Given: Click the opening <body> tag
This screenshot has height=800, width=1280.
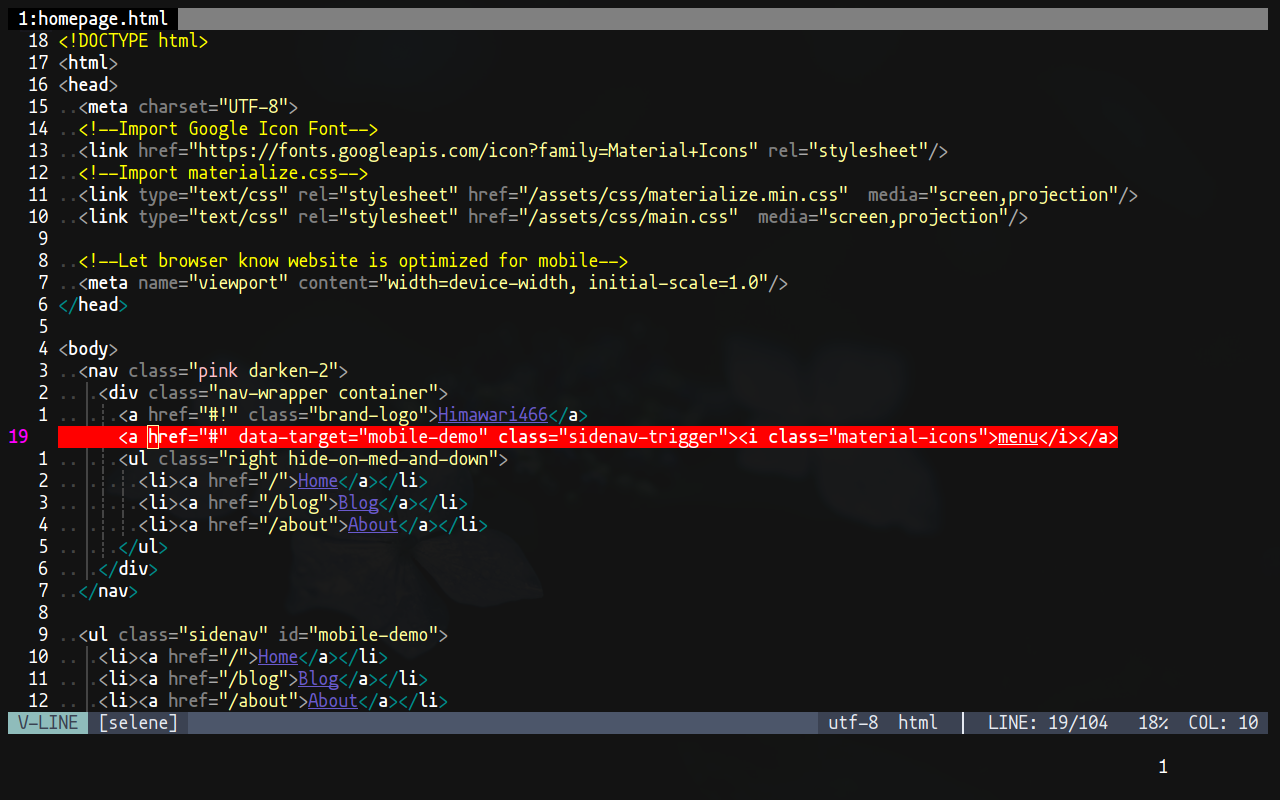Looking at the screenshot, I should click(x=88, y=349).
